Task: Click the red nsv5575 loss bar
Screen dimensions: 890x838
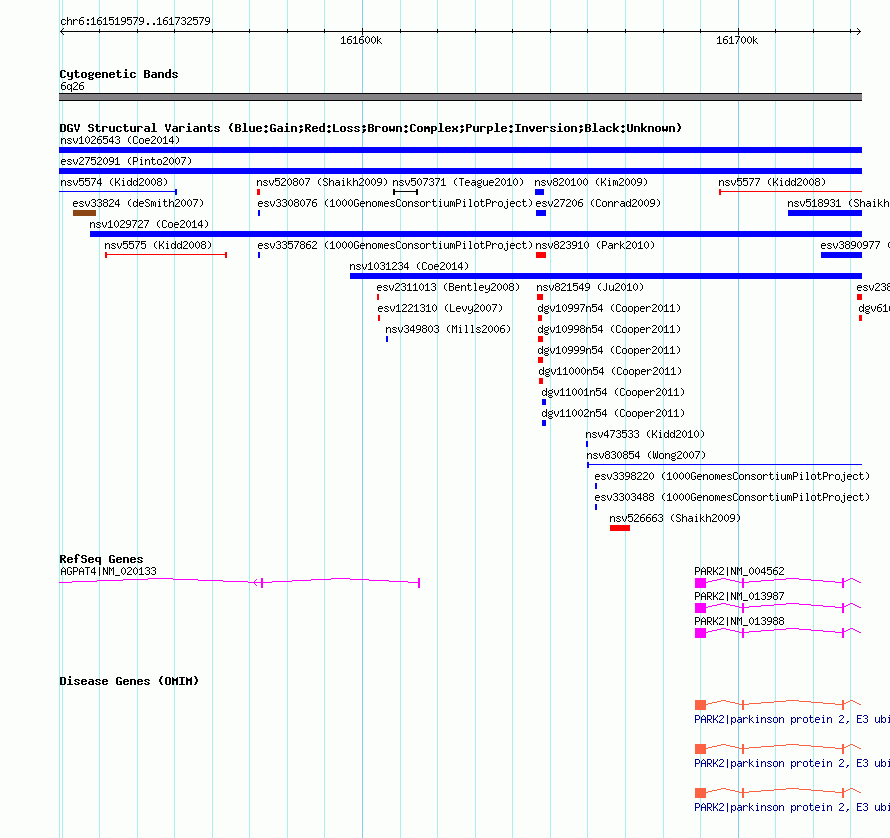Action: point(166,255)
